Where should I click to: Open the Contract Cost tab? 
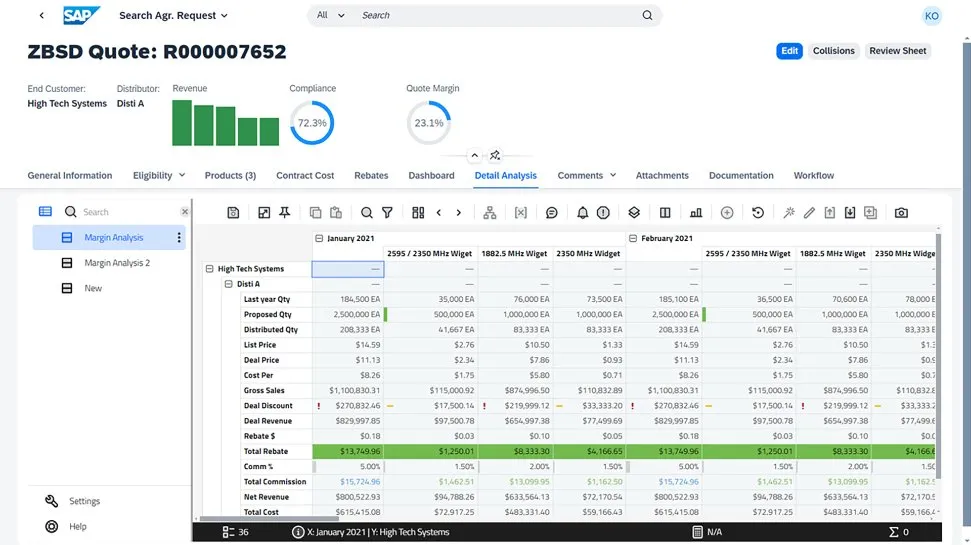coord(305,176)
